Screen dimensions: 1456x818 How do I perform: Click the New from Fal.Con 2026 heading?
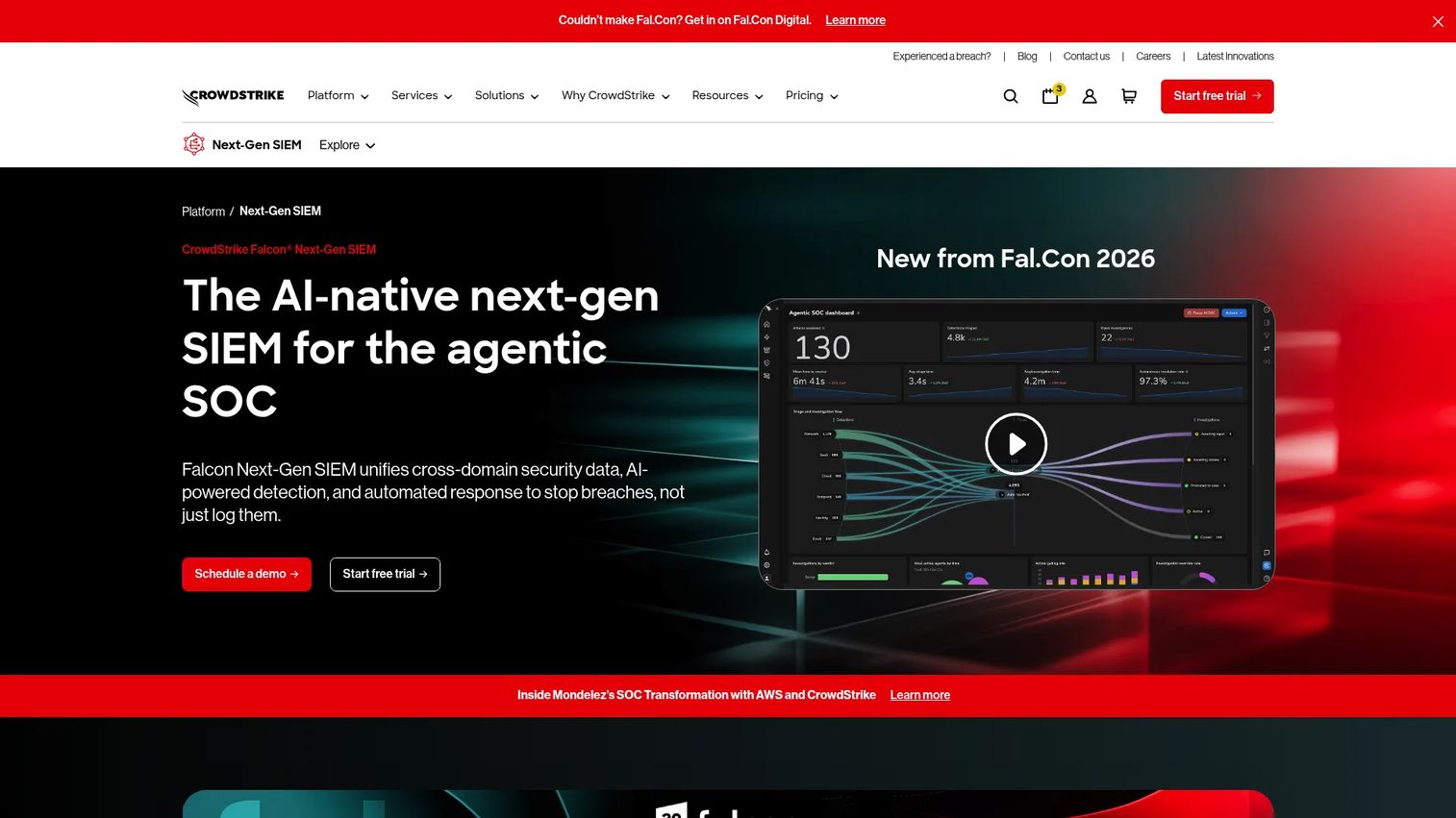[x=1016, y=259]
